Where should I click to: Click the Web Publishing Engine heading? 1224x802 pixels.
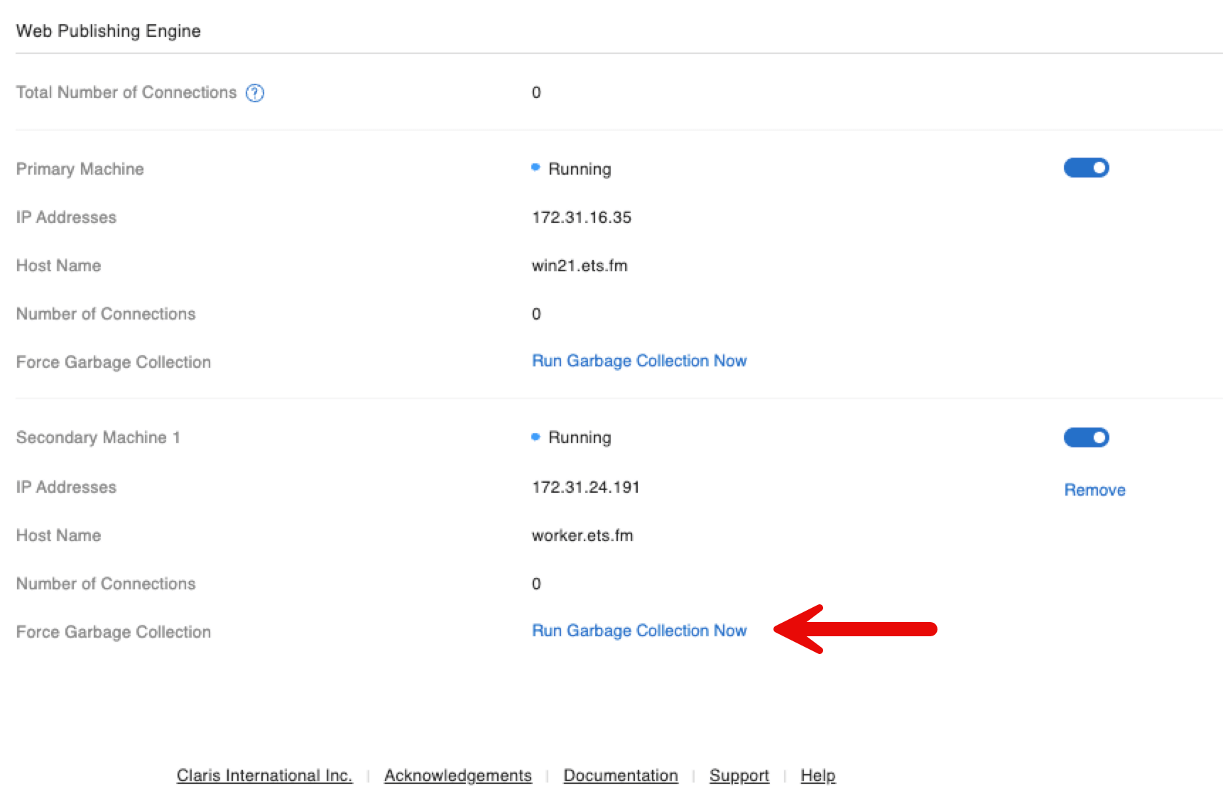109,31
